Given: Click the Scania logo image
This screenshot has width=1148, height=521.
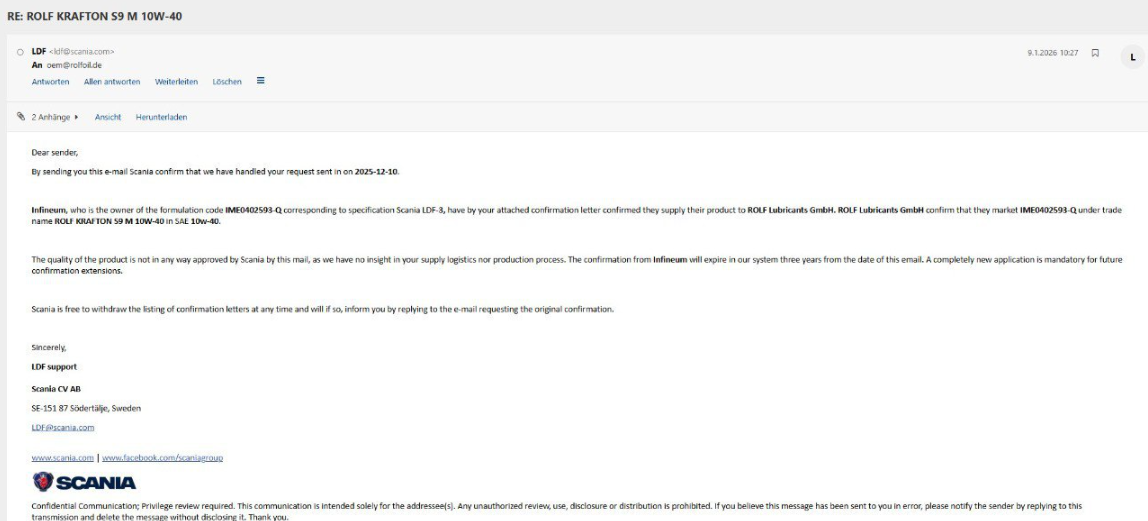Looking at the screenshot, I should [x=84, y=481].
